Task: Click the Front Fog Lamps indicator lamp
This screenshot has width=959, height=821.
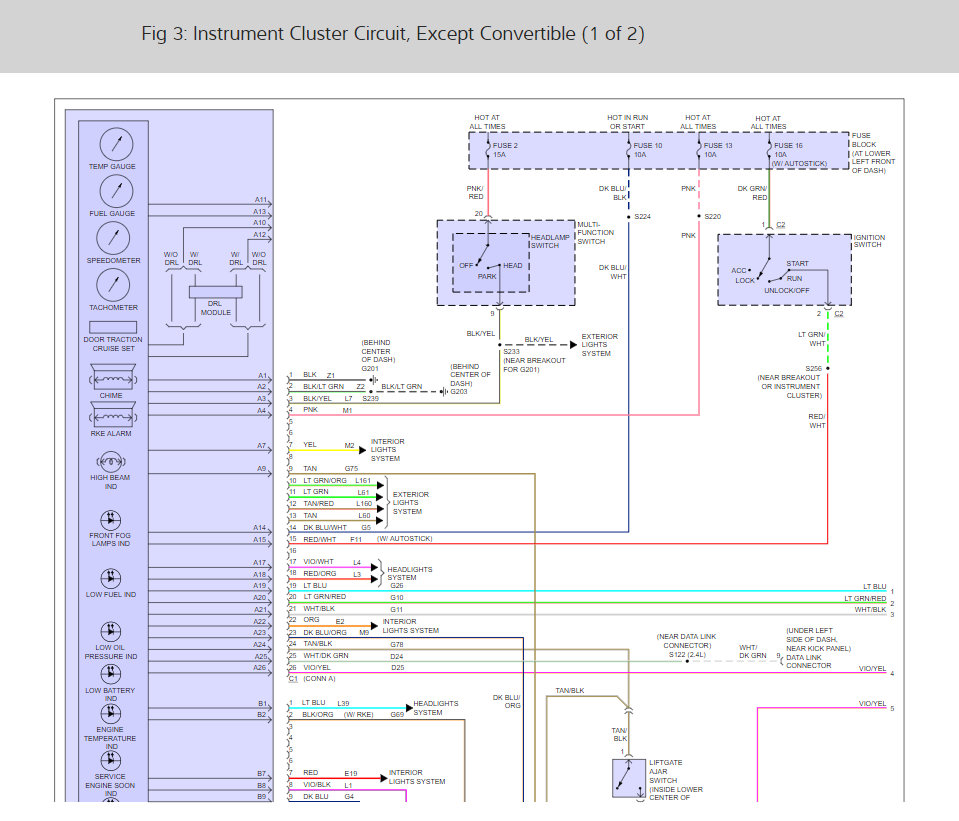Action: tap(111, 520)
